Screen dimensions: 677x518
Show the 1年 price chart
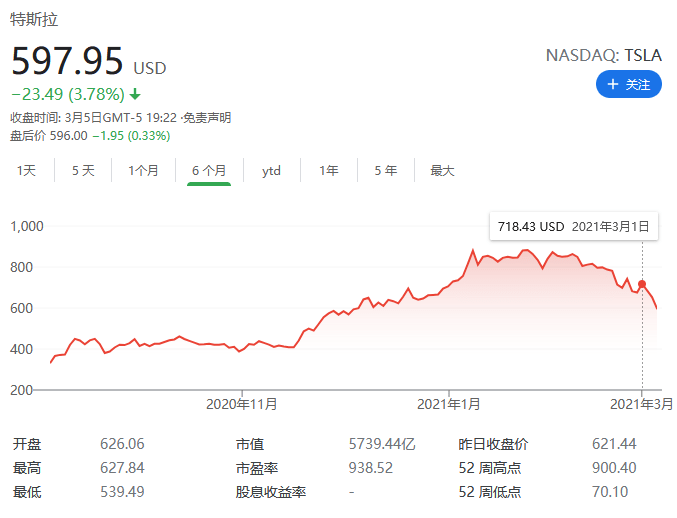pyautogui.click(x=329, y=171)
